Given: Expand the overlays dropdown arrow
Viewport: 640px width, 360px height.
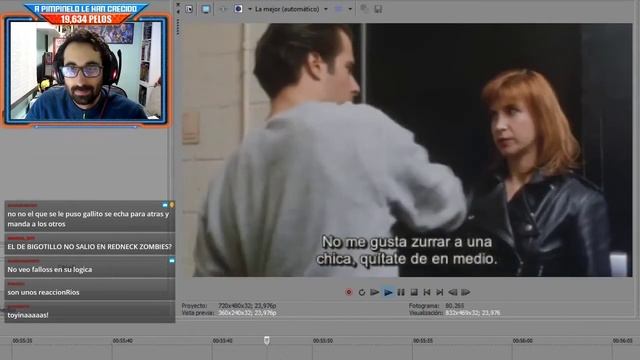Looking at the screenshot, I should click(350, 9).
